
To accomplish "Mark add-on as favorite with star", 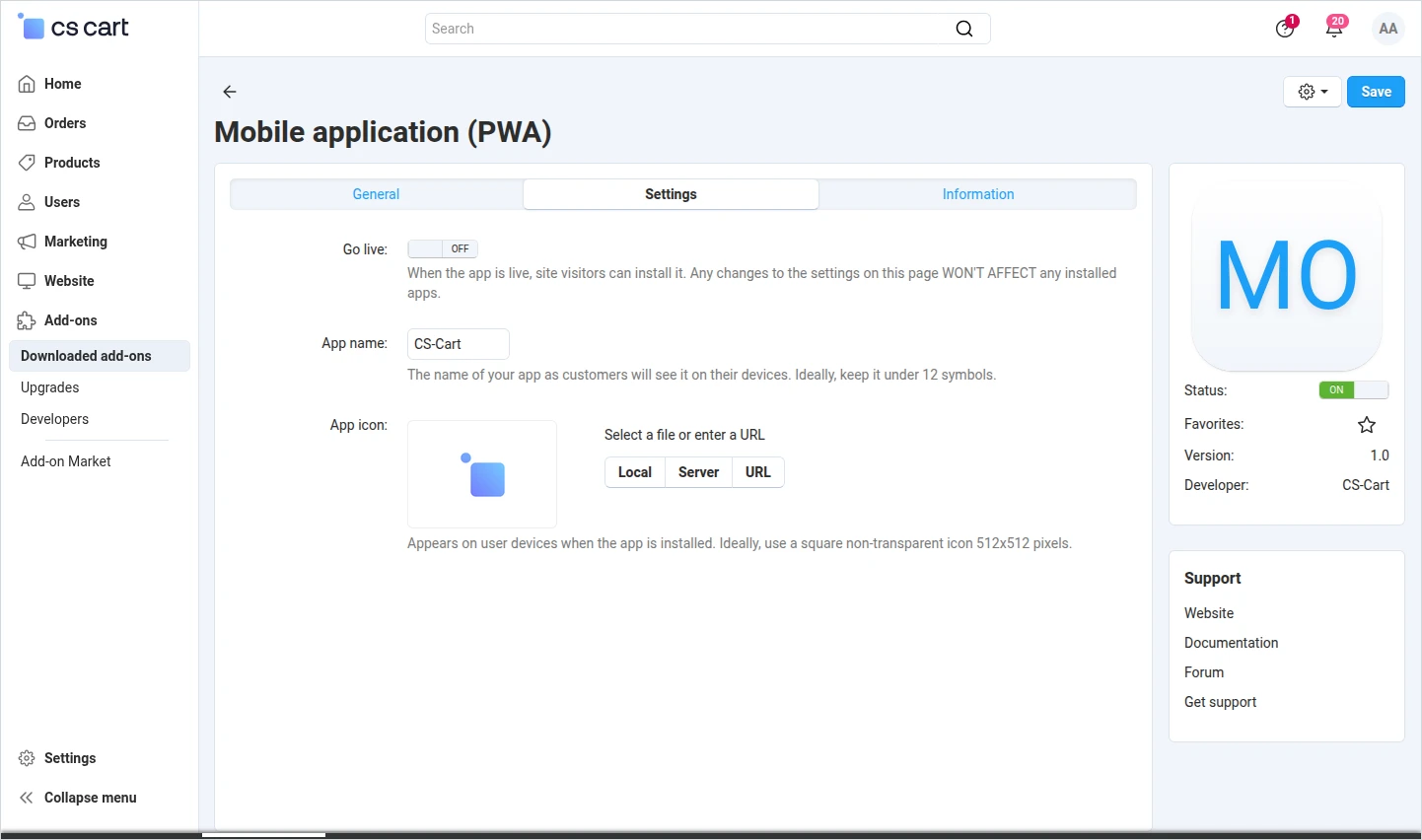I will pyautogui.click(x=1367, y=425).
